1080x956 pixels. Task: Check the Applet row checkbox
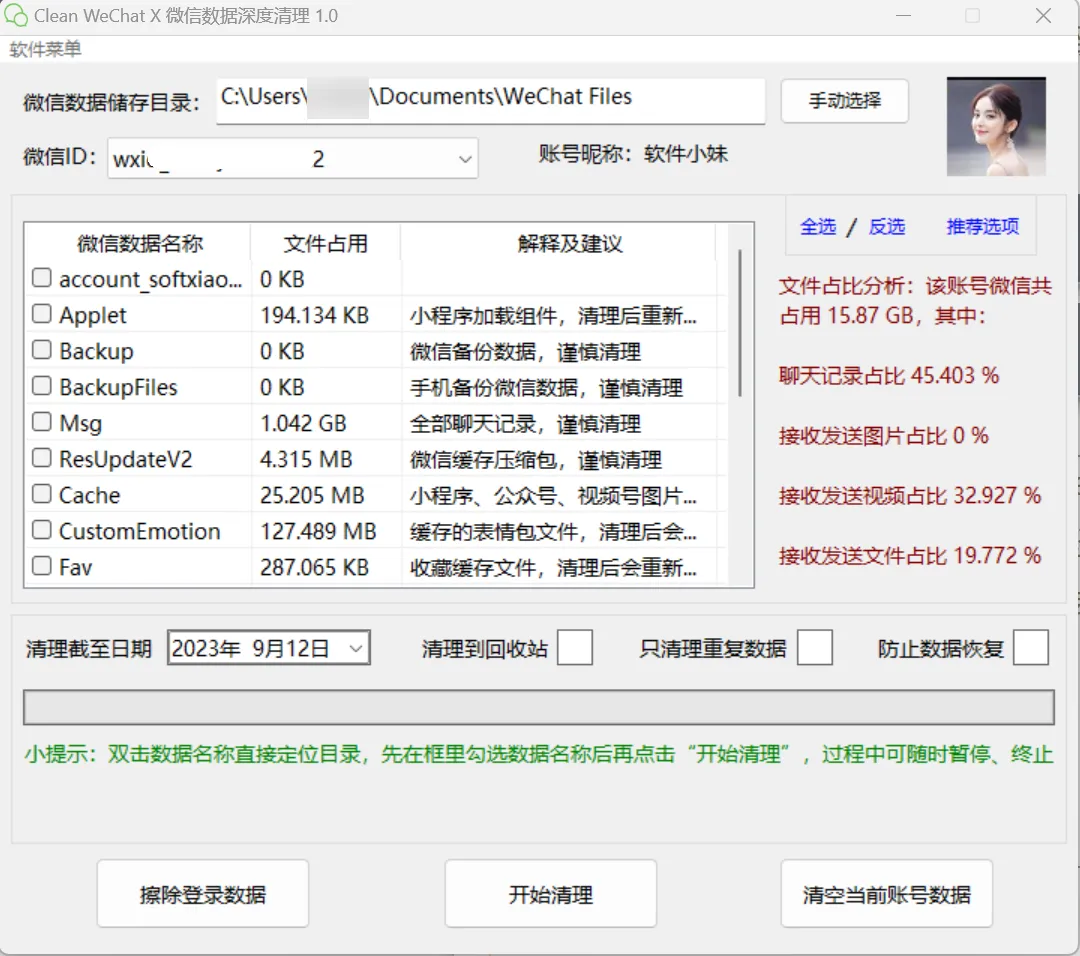tap(42, 313)
